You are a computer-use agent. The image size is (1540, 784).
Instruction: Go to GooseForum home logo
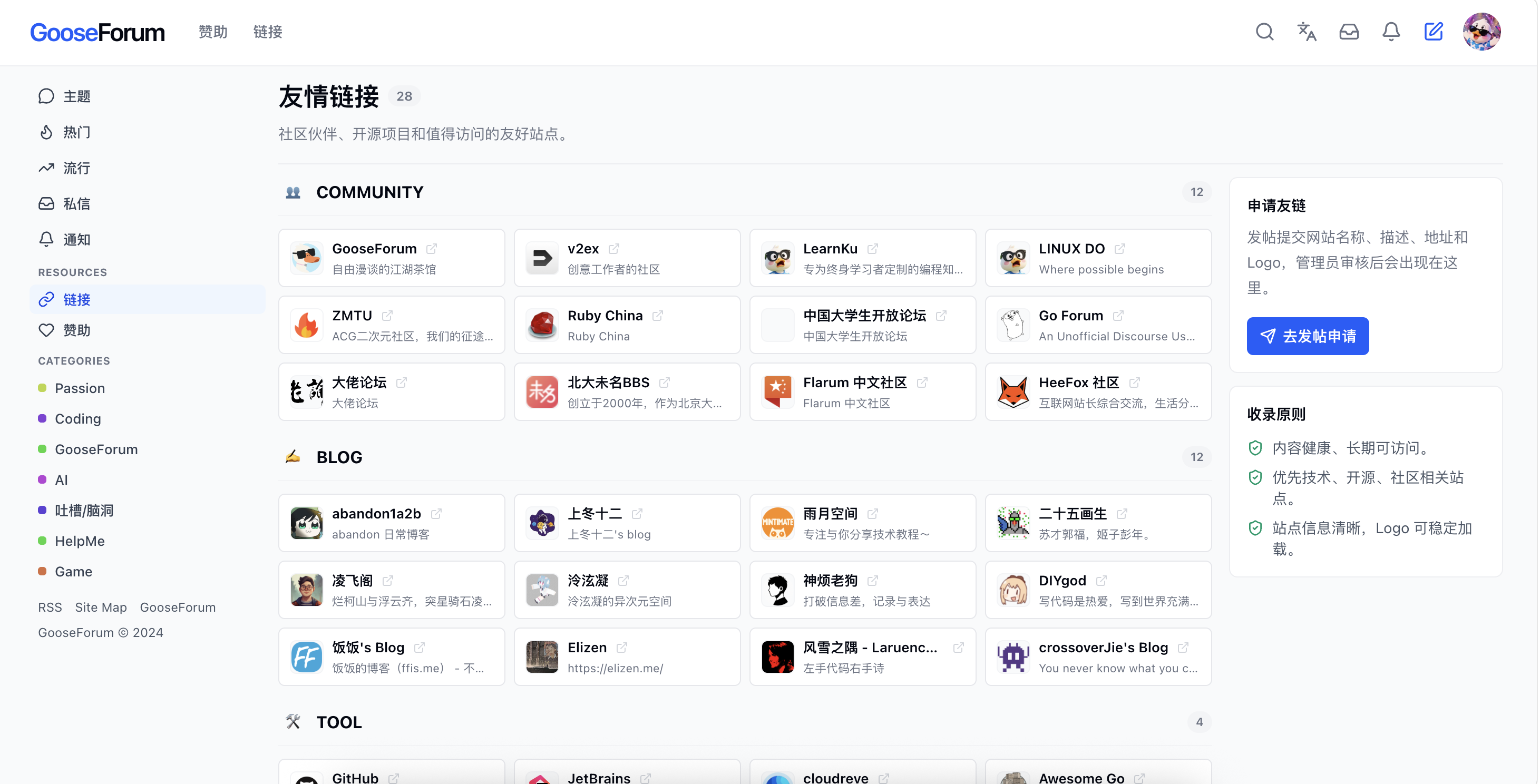coord(98,32)
